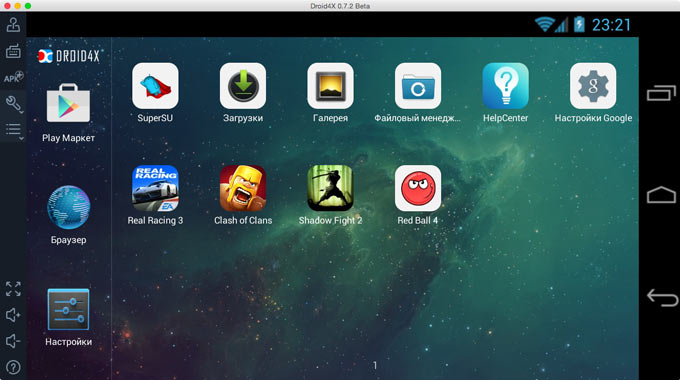The image size is (680, 380).
Task: Click the battery status icon
Action: tap(579, 24)
